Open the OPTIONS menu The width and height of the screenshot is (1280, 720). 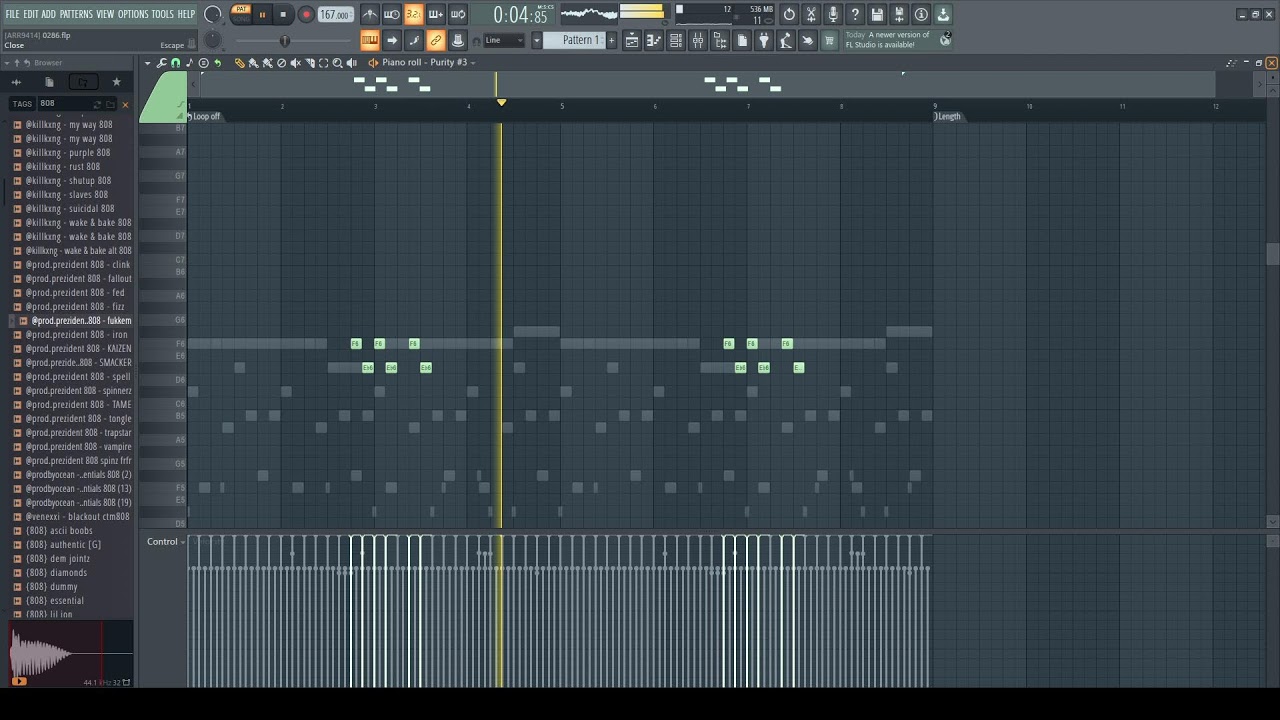133,14
